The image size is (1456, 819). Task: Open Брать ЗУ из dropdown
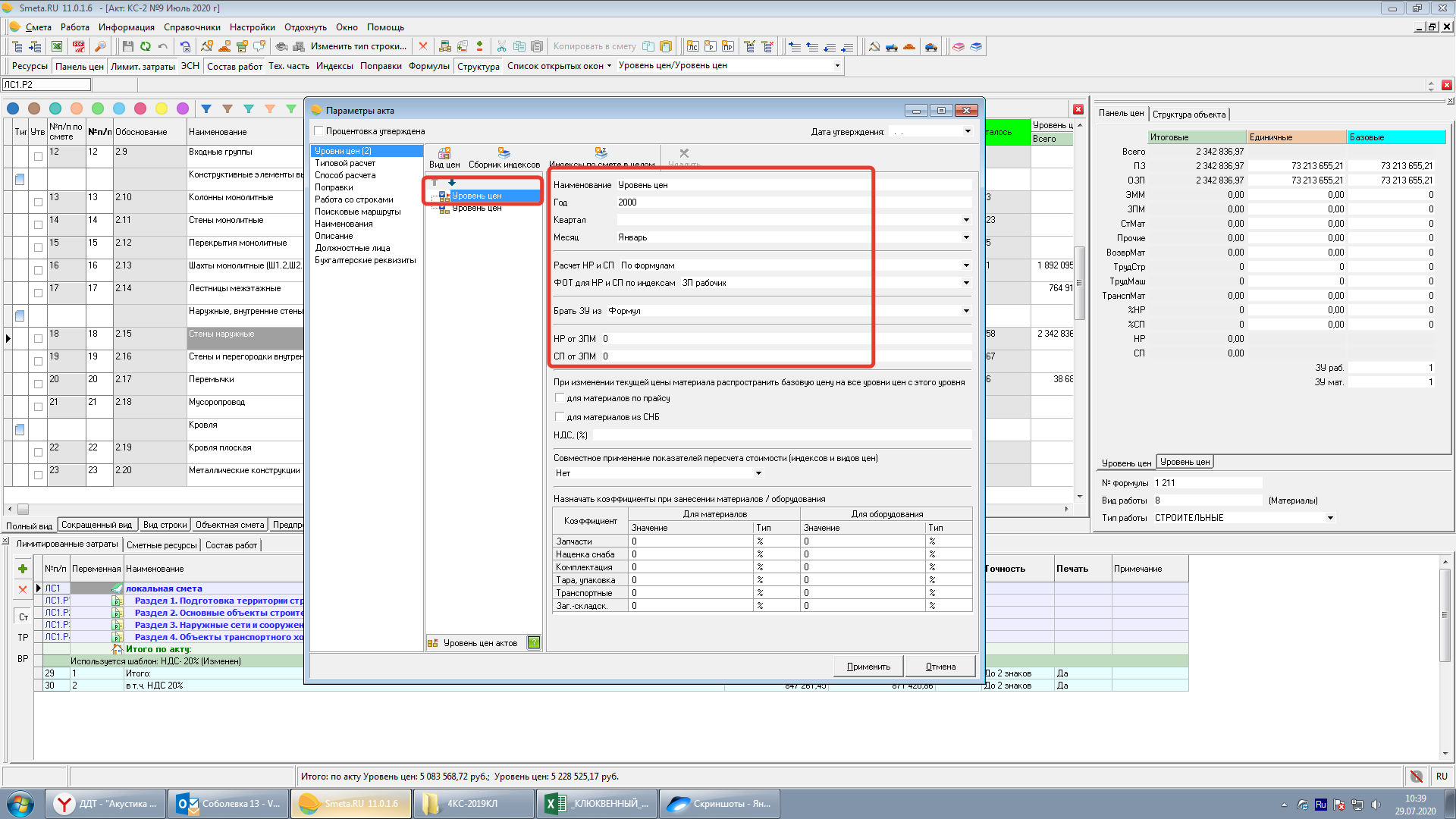[966, 311]
